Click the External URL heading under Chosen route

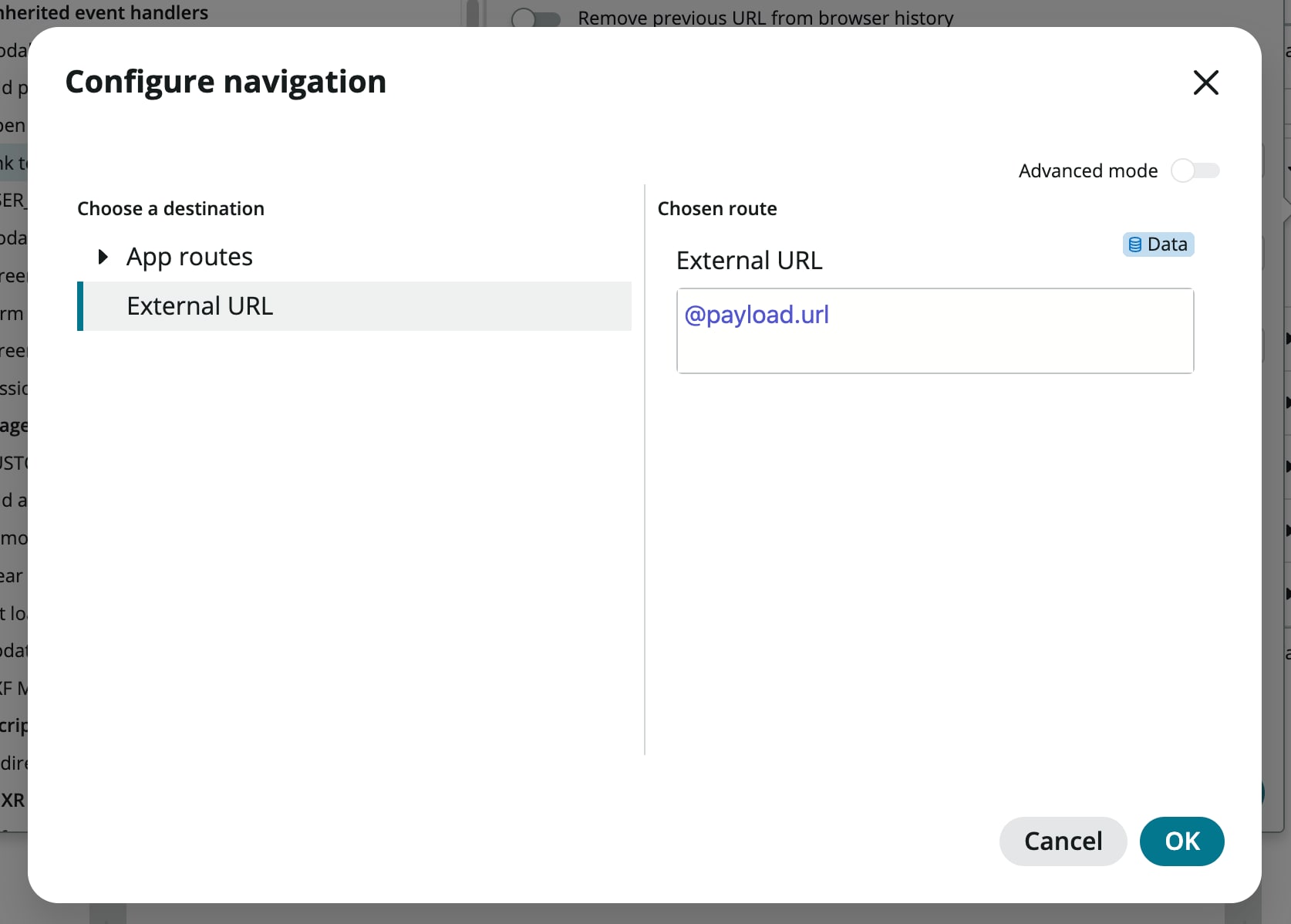tap(748, 260)
